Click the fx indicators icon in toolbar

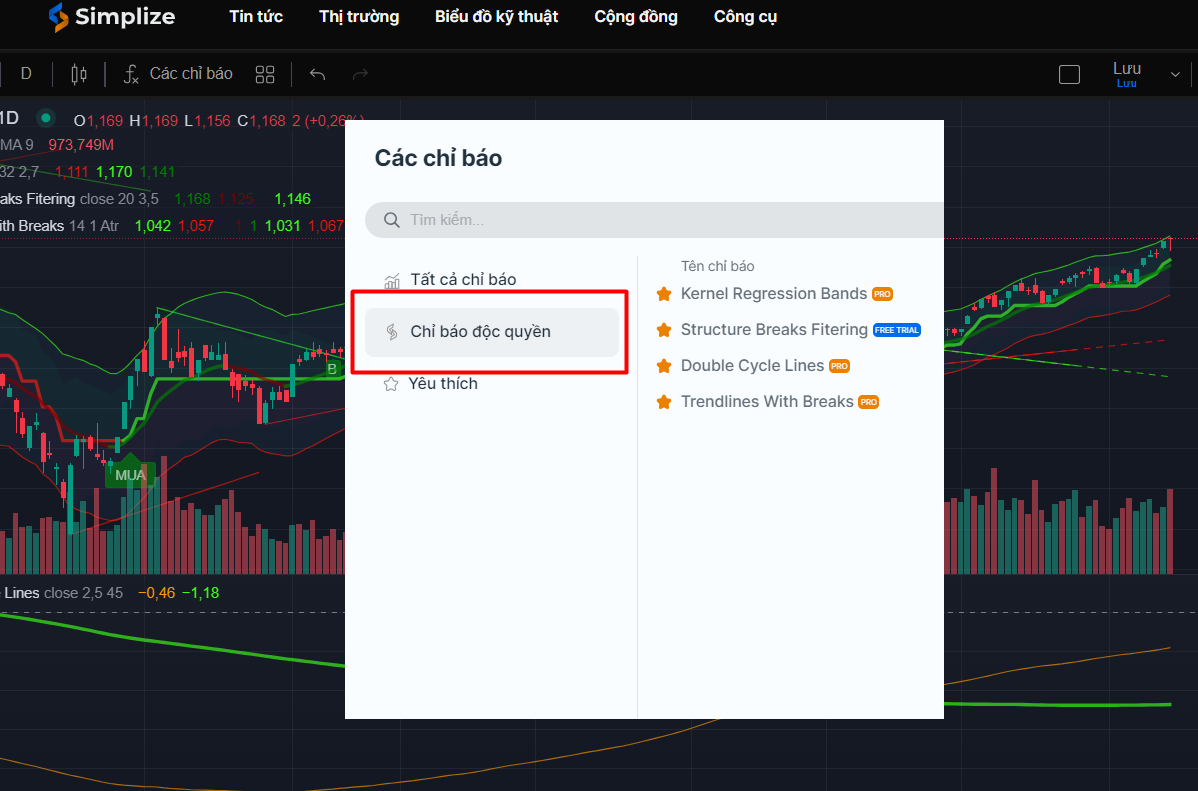(x=131, y=74)
